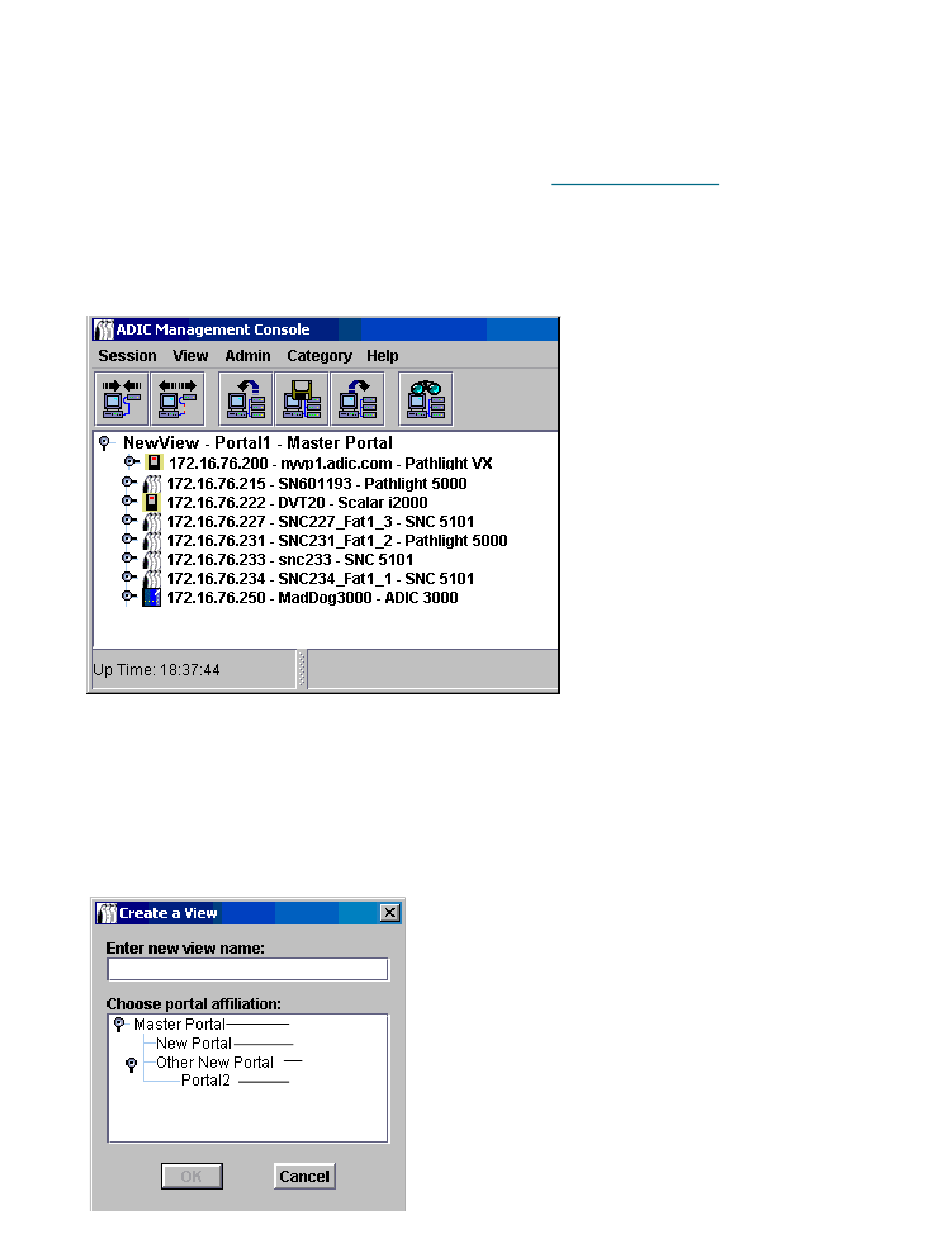The image size is (950, 1254).
Task: Choose Other New Portal in affiliation tree
Action: point(215,1062)
